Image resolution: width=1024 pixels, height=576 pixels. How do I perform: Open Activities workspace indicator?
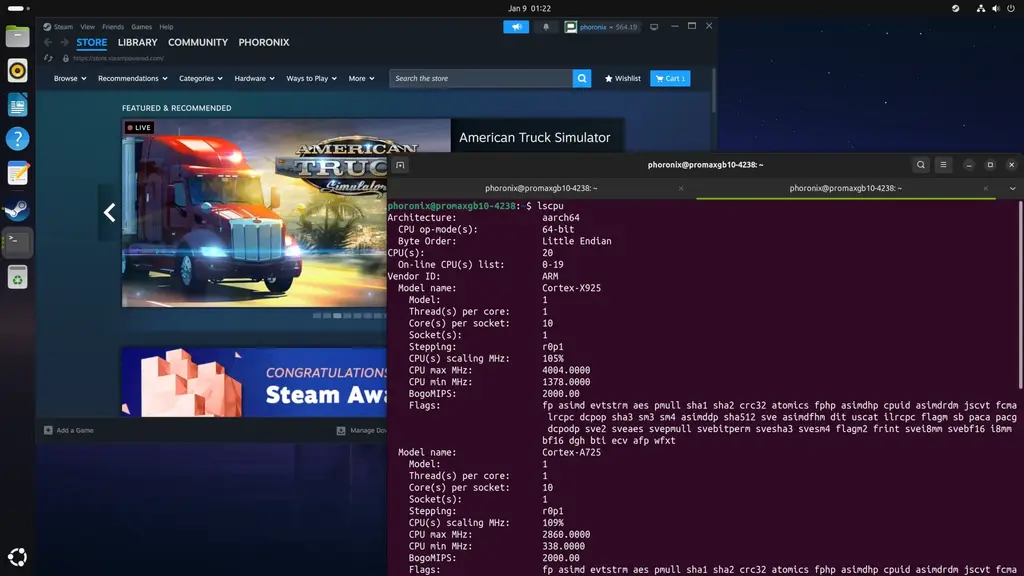click(18, 8)
